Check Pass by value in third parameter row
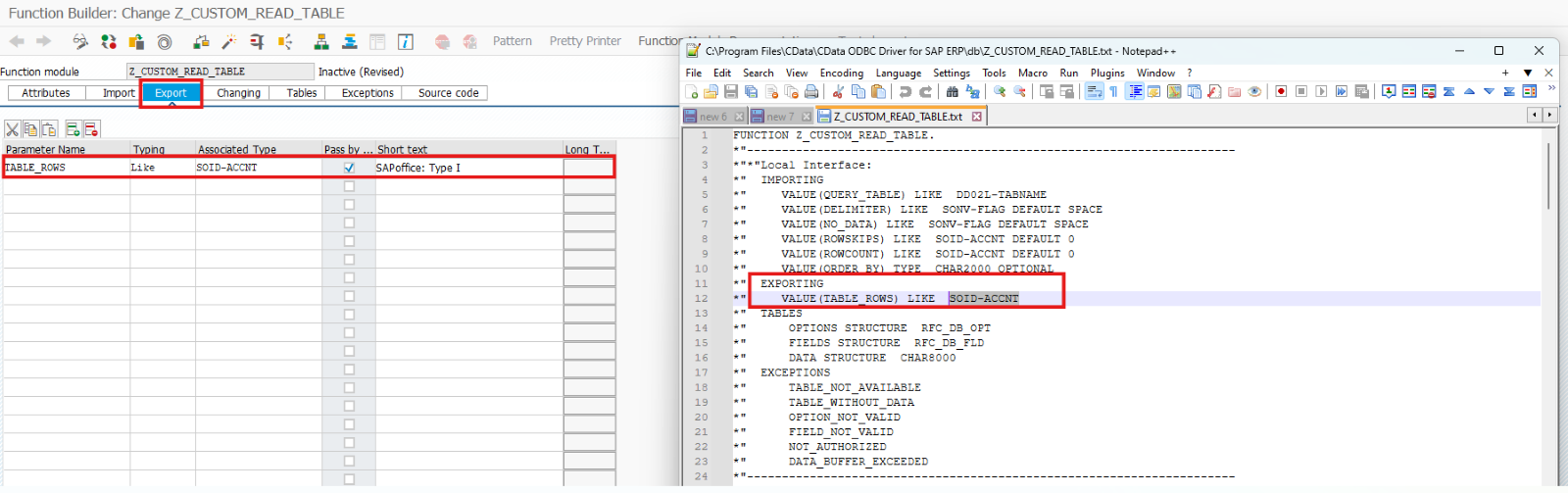The image size is (1568, 493). 349,205
